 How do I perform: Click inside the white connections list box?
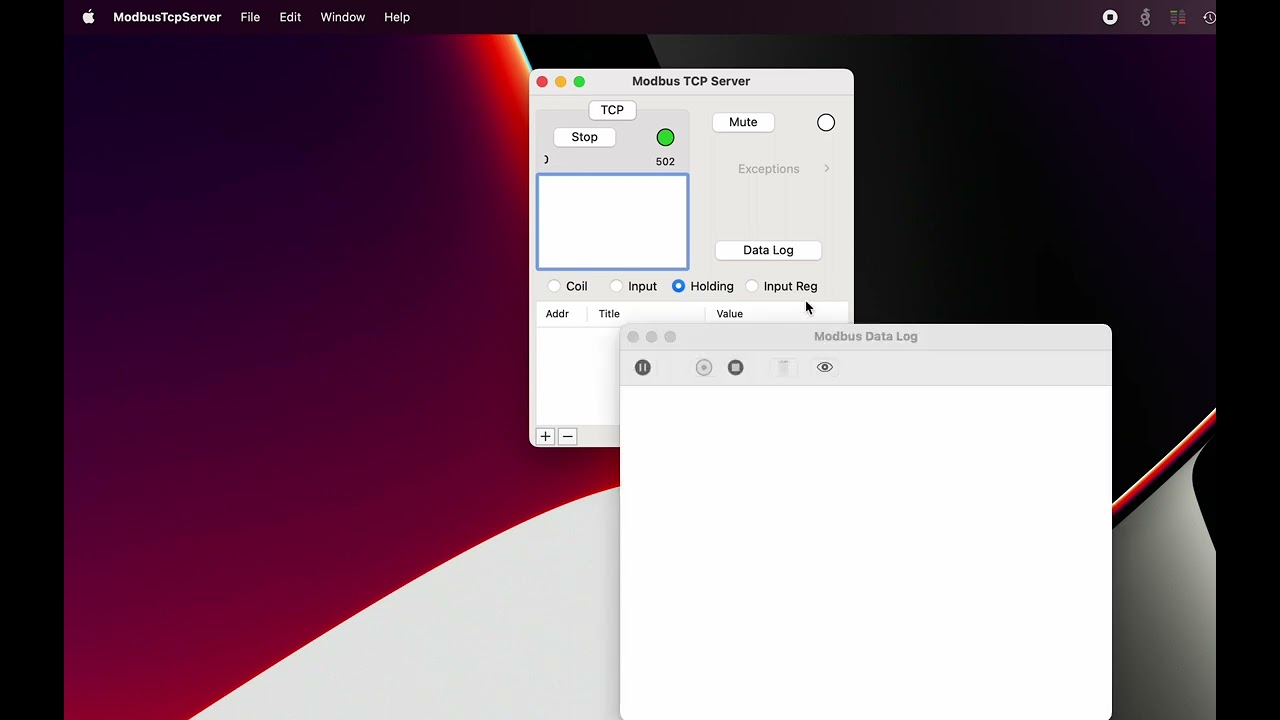(x=612, y=222)
